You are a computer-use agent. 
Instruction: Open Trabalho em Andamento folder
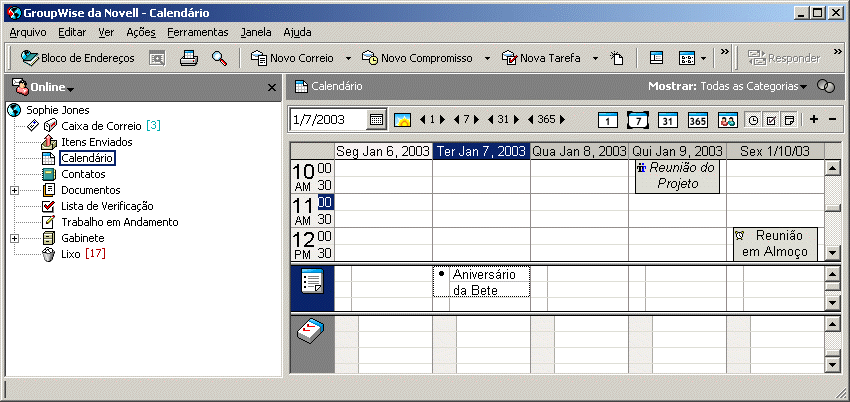(119, 222)
